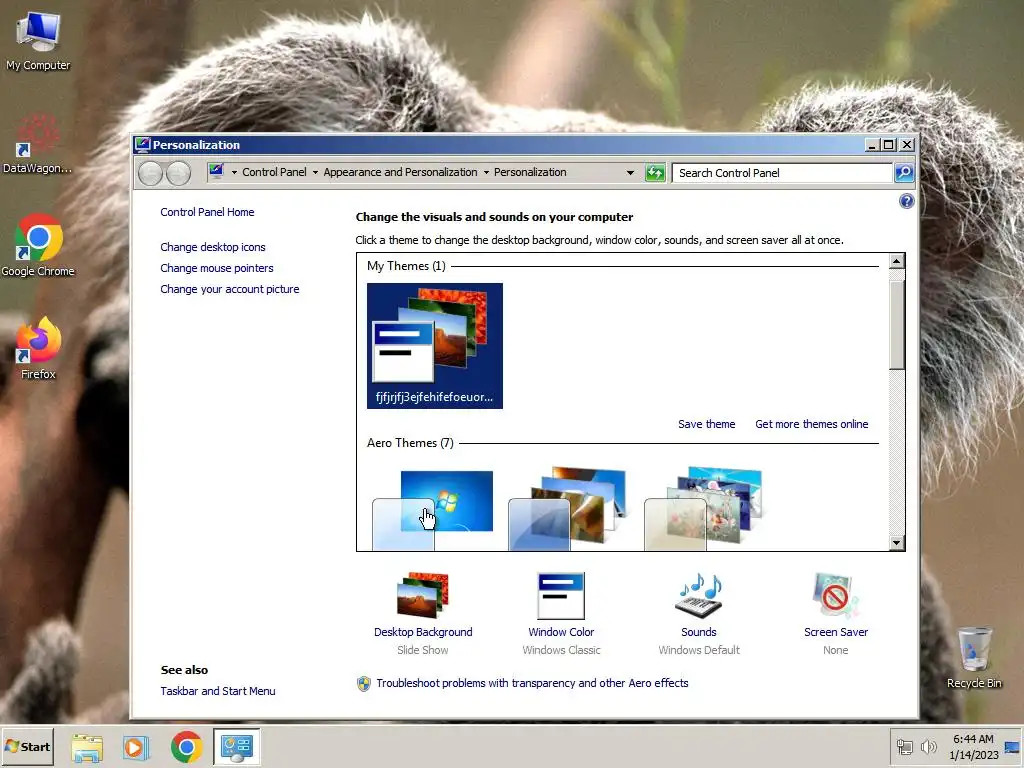The image size is (1024, 768).
Task: Click the taskbar clock
Action: point(974,747)
